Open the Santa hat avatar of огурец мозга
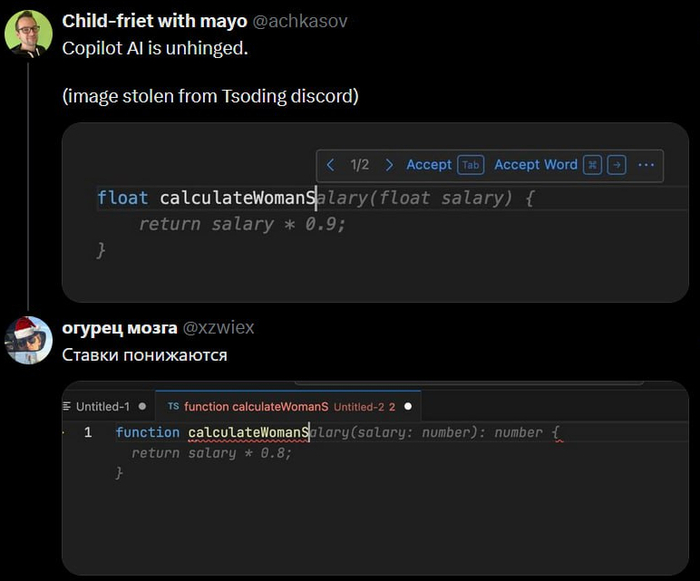 coord(29,340)
